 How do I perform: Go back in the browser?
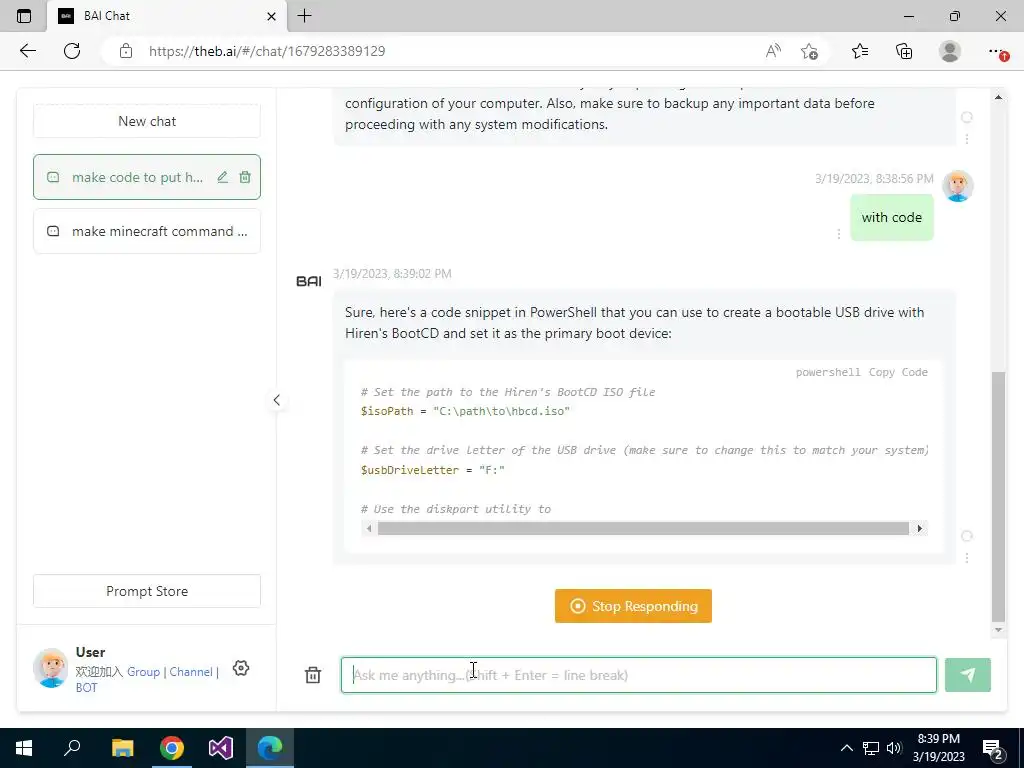pyautogui.click(x=27, y=51)
